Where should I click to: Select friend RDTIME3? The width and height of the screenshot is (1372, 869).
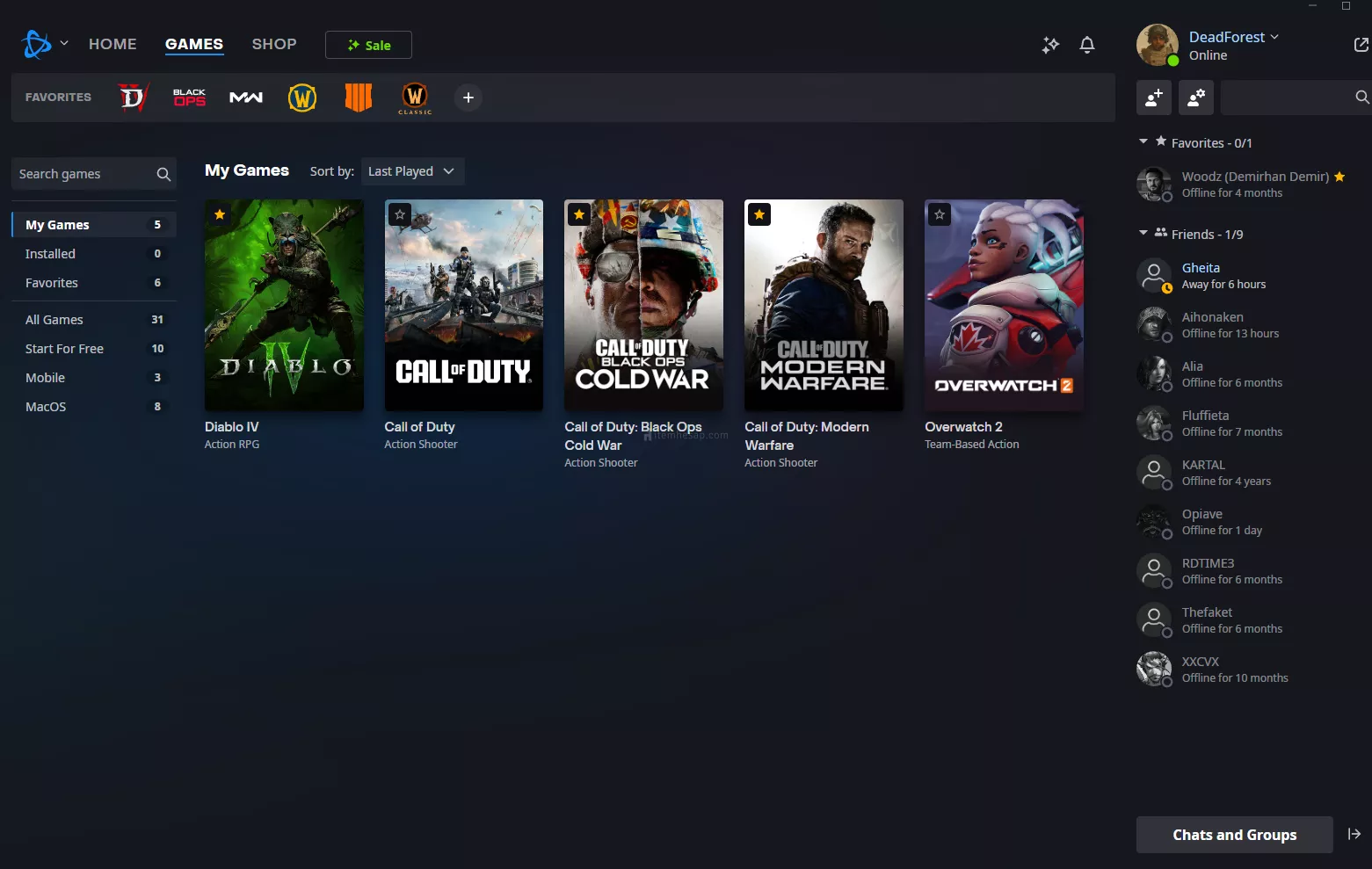1248,570
